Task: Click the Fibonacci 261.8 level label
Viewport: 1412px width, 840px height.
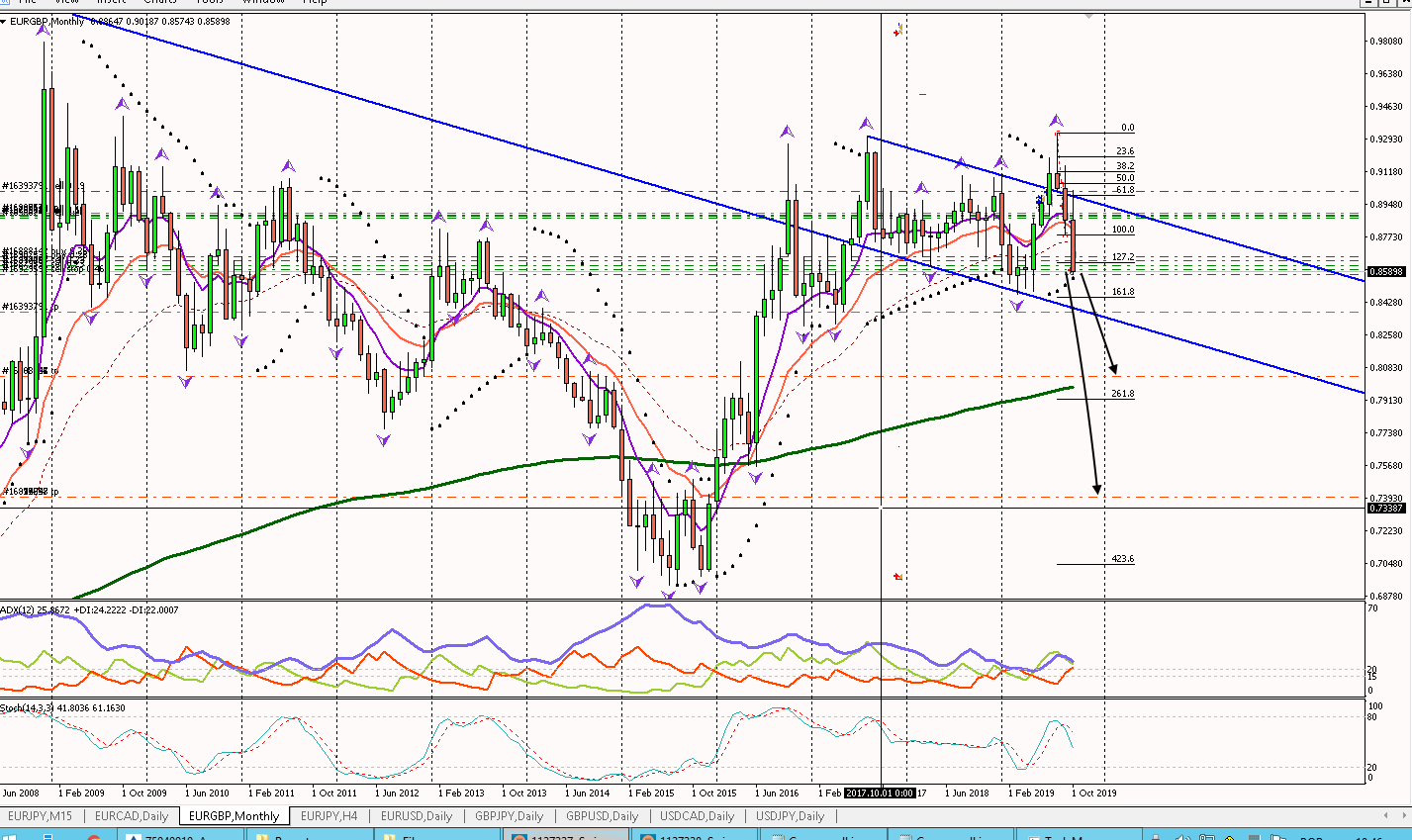Action: click(x=1123, y=394)
